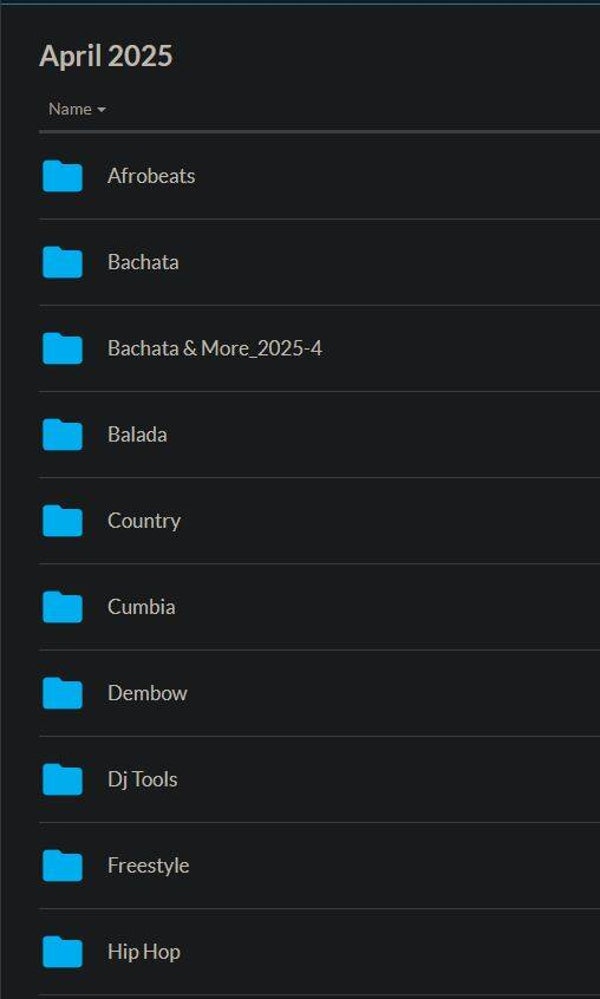Screen dimensions: 600x999
Task: Open the Afrobeats folder name link
Action: (x=151, y=176)
